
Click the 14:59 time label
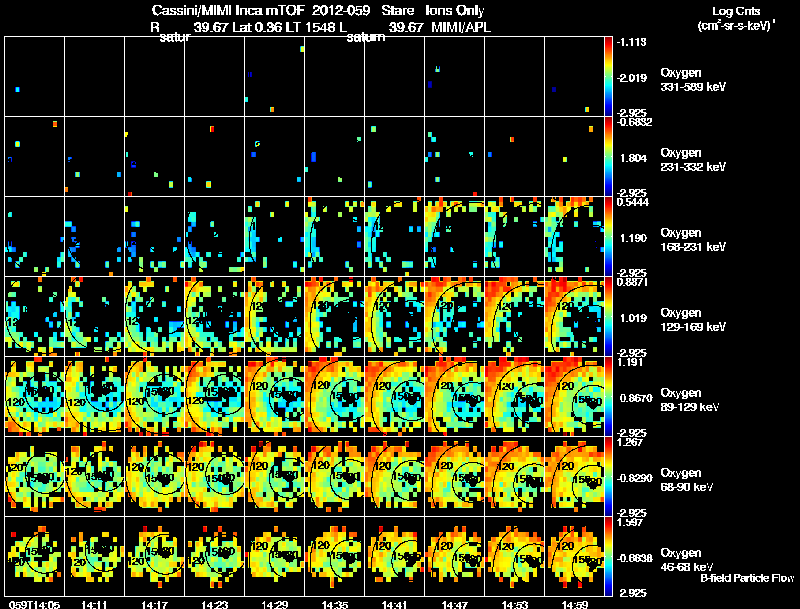pos(574,605)
